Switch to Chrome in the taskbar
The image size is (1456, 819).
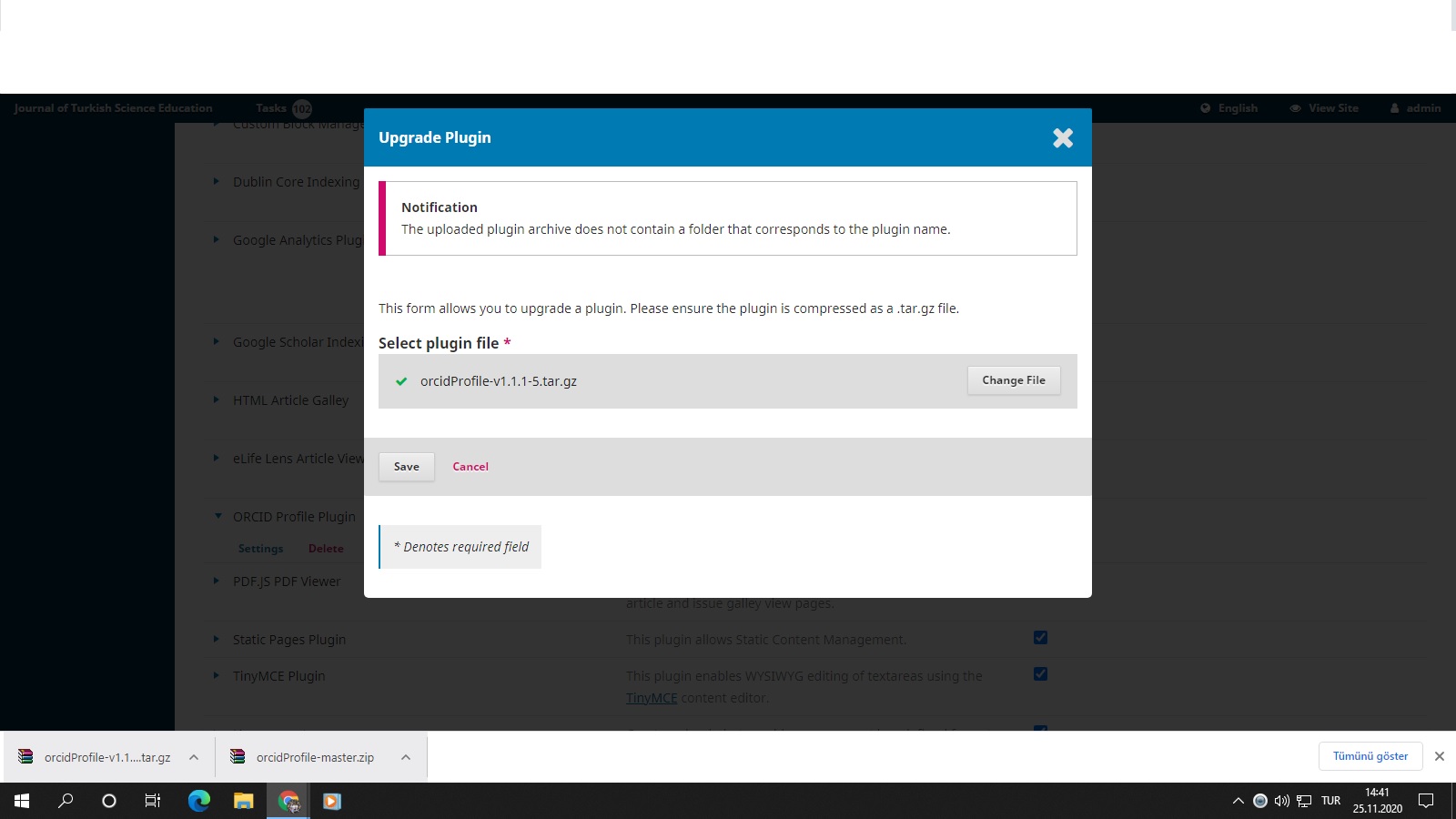288,801
